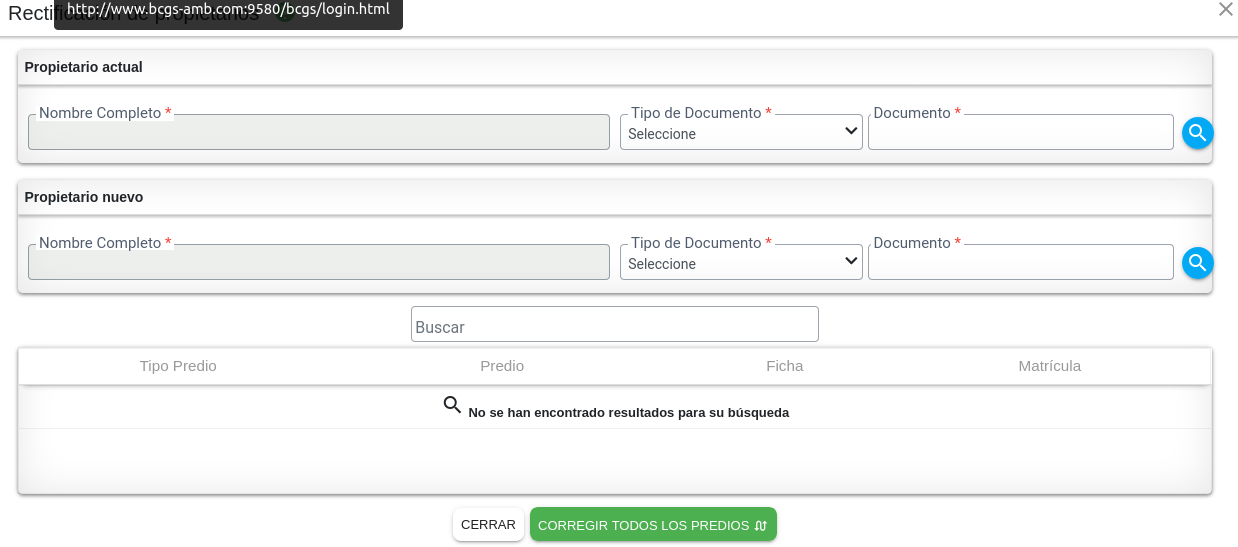Image resolution: width=1238 pixels, height=547 pixels.
Task: Open Tipo de Documento dropdown for Propietario nuevo
Action: 741,263
